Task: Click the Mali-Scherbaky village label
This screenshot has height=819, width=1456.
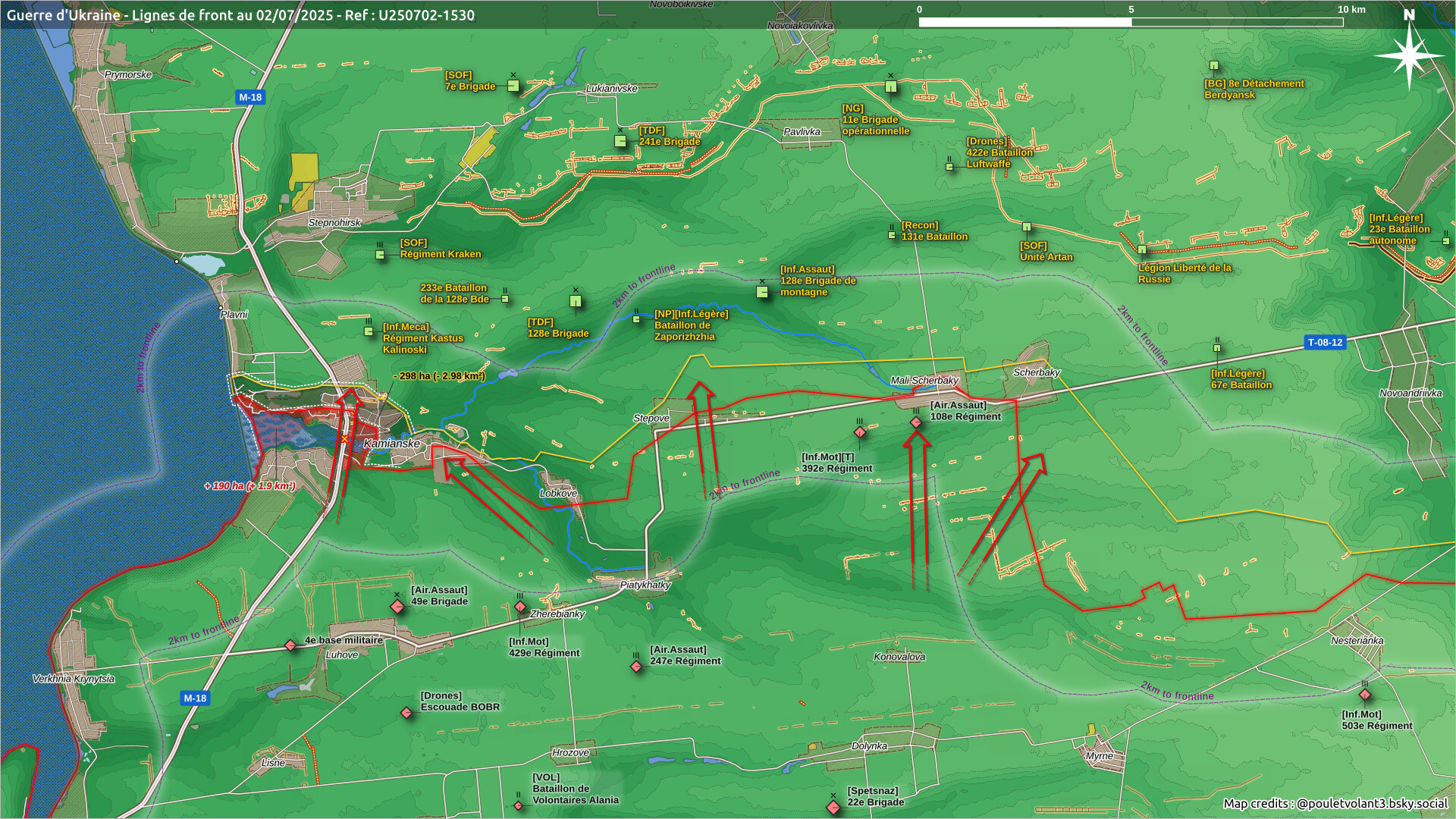Action: tap(924, 380)
